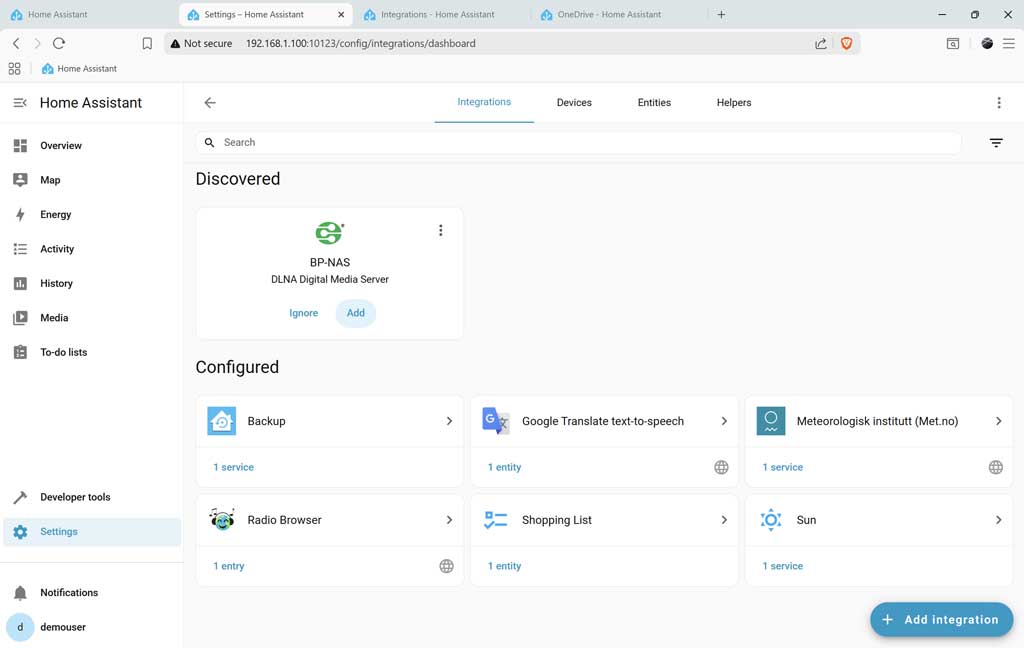Open the integrations filter icon
The height and width of the screenshot is (648, 1024).
(996, 142)
